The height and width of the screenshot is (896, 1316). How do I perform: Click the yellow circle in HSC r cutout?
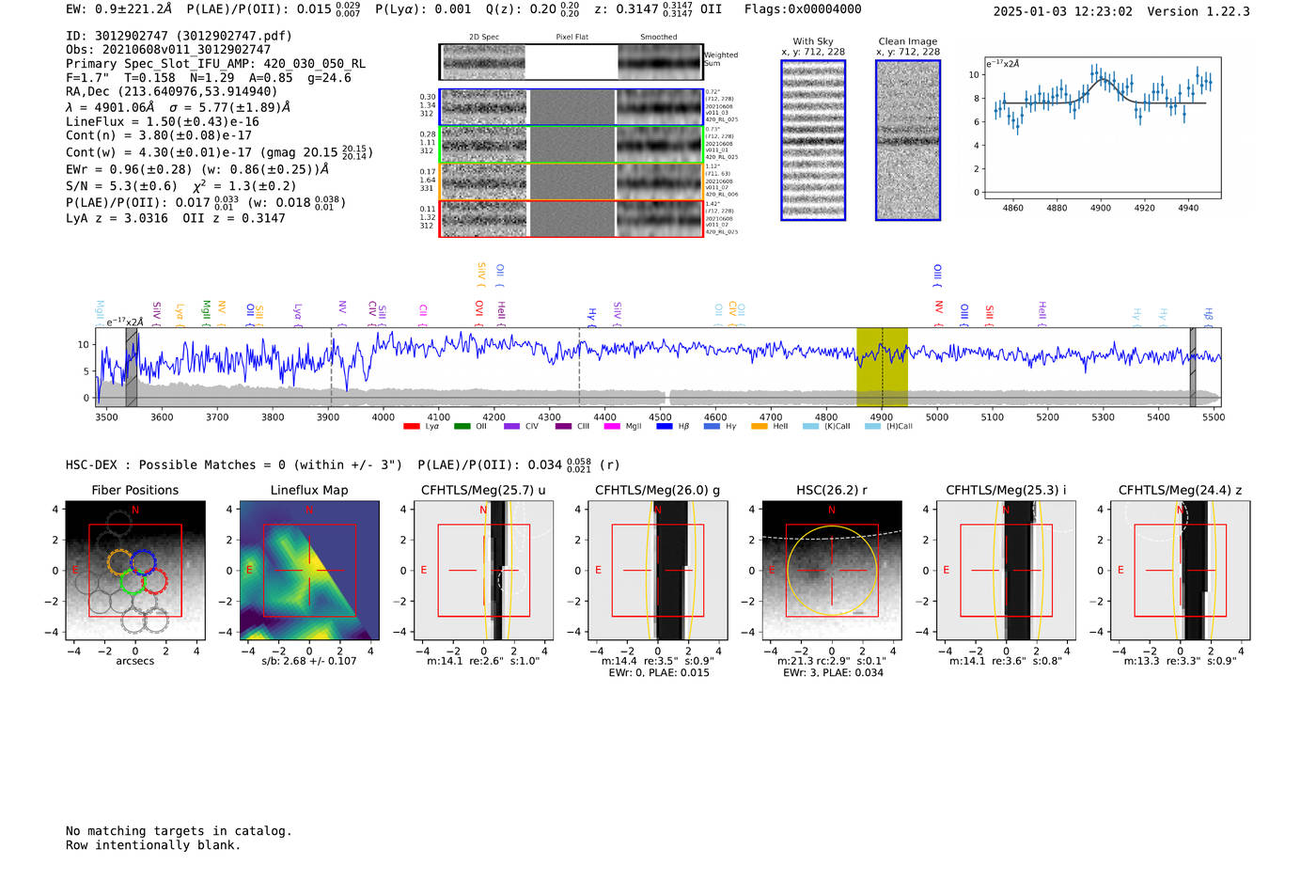(x=832, y=571)
